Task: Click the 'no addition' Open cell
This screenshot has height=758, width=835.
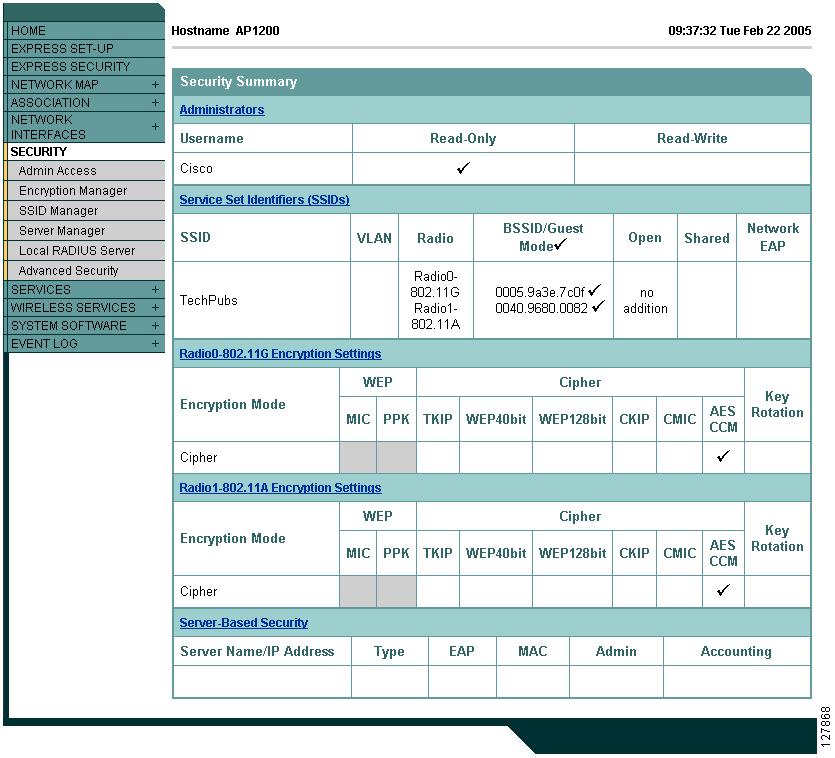Action: [645, 300]
